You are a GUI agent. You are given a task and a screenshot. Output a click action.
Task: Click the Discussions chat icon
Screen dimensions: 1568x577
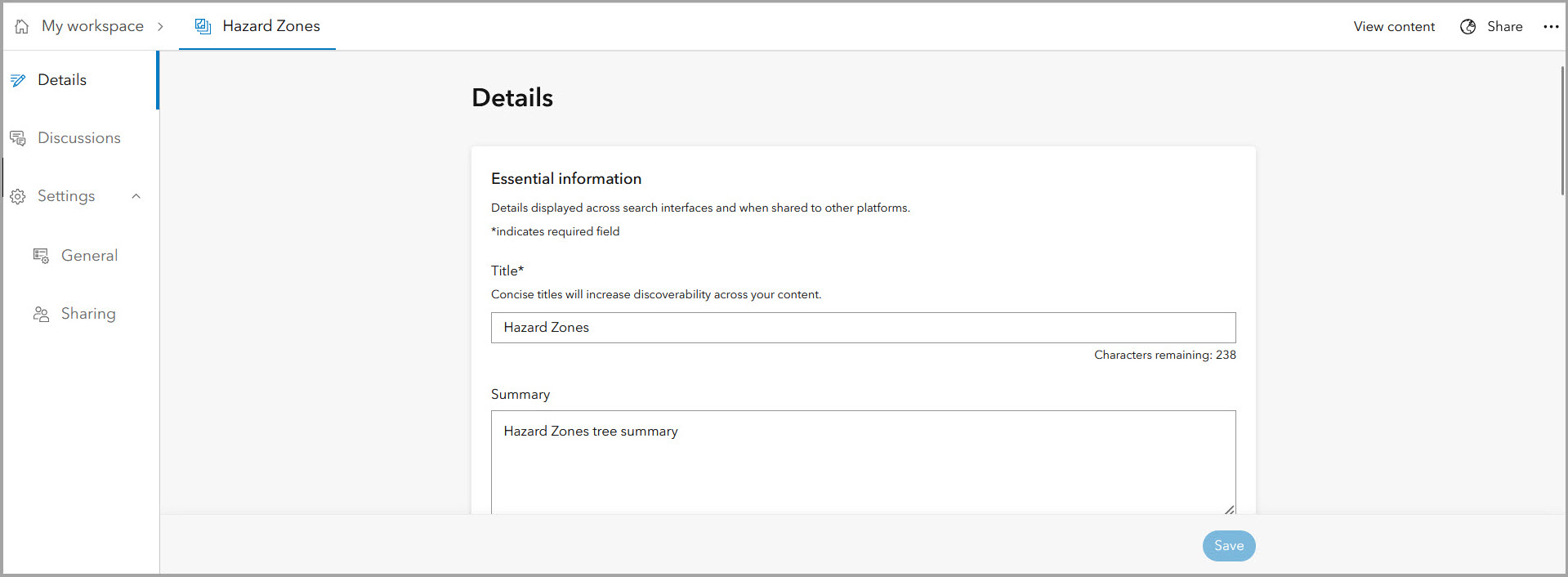coord(18,138)
